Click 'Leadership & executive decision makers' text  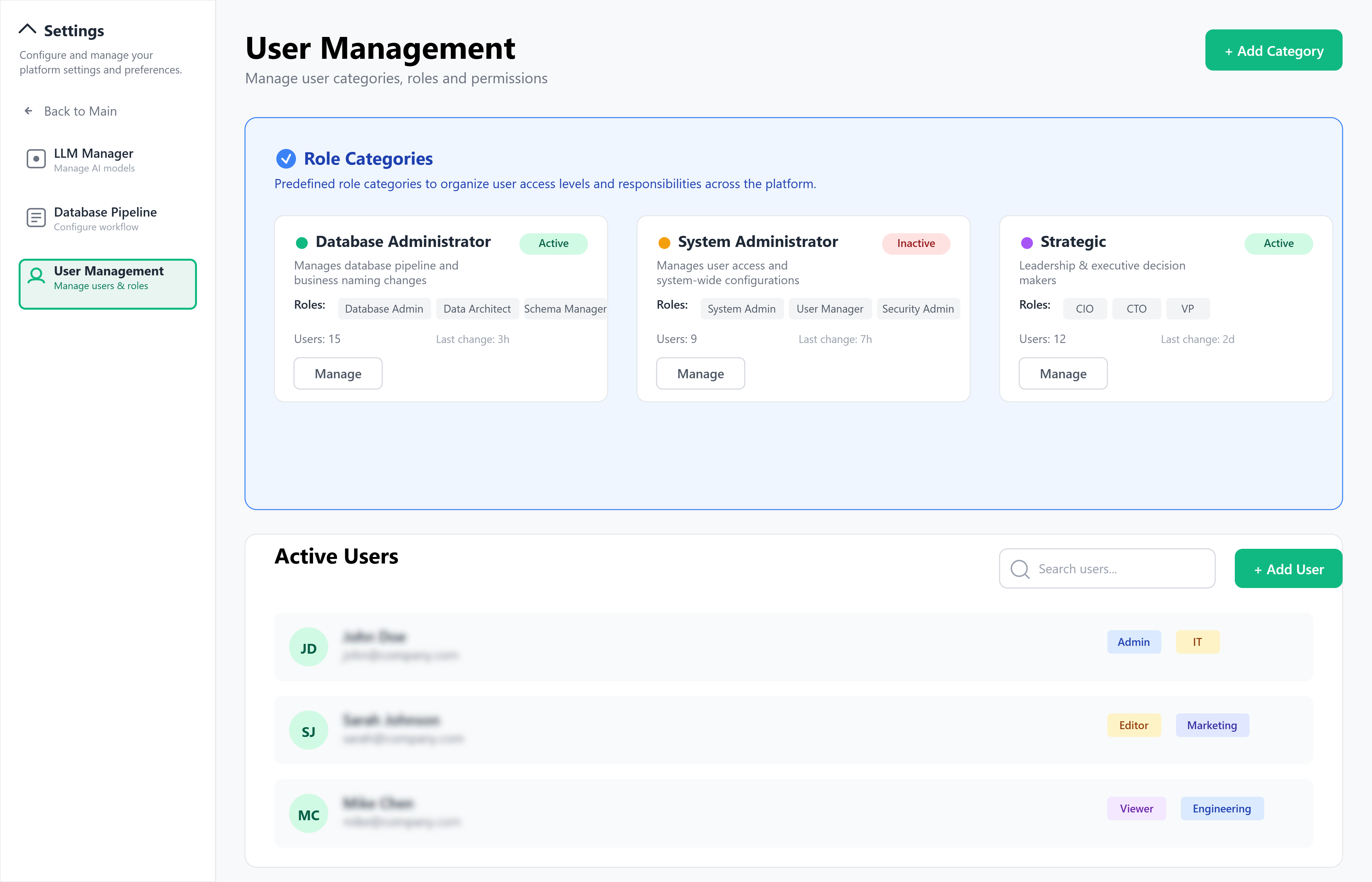click(x=1102, y=273)
